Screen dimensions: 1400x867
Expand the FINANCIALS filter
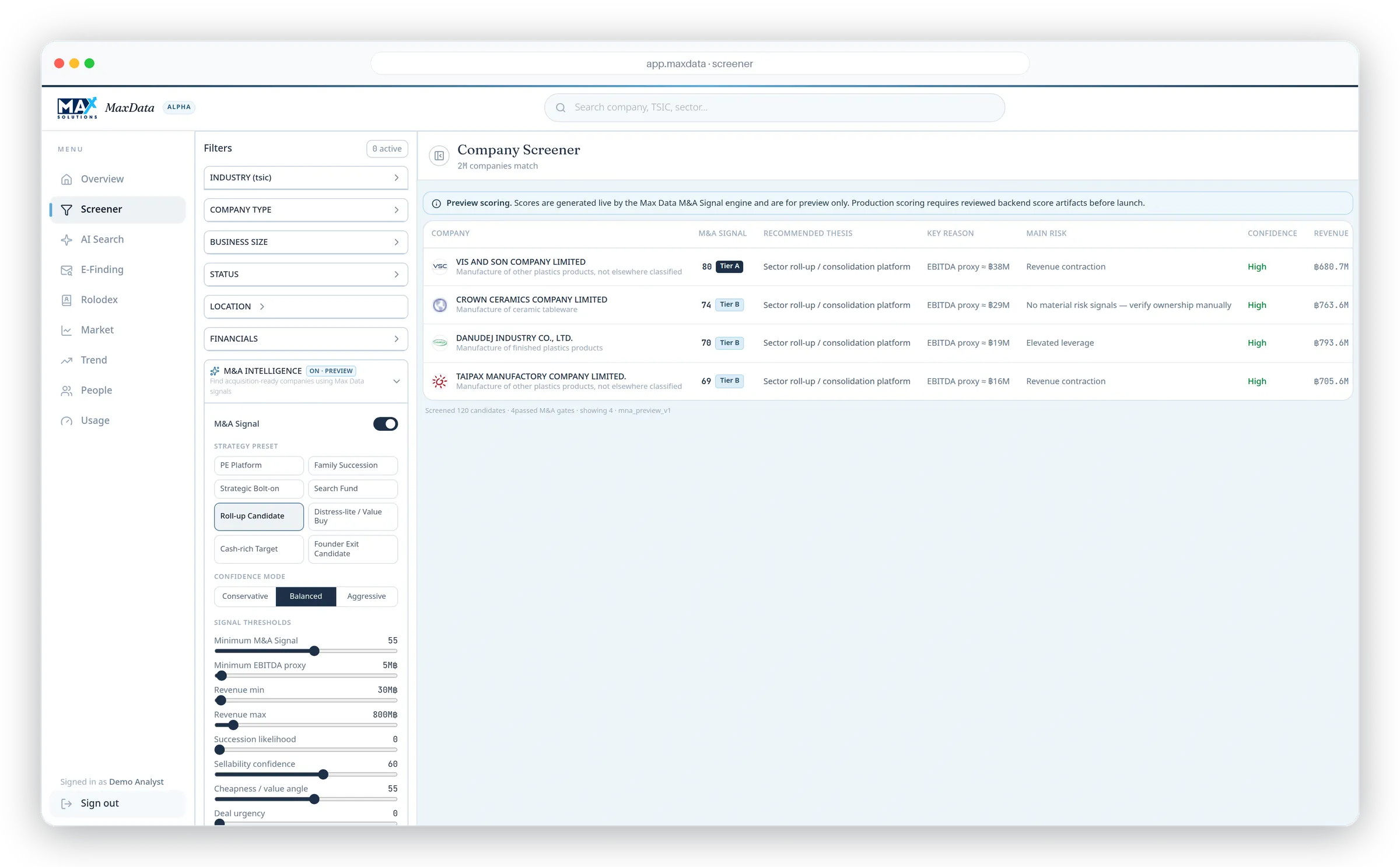306,339
